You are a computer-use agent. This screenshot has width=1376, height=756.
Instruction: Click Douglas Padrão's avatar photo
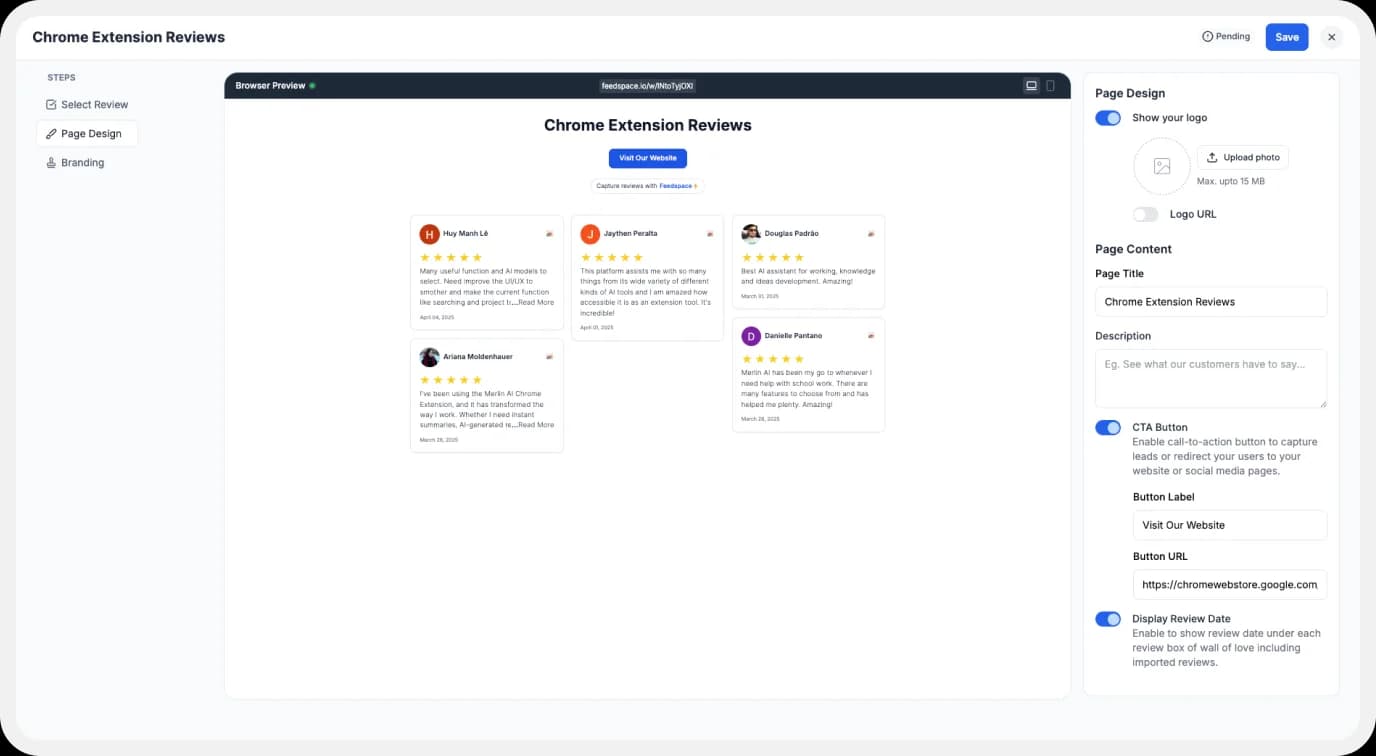(751, 234)
